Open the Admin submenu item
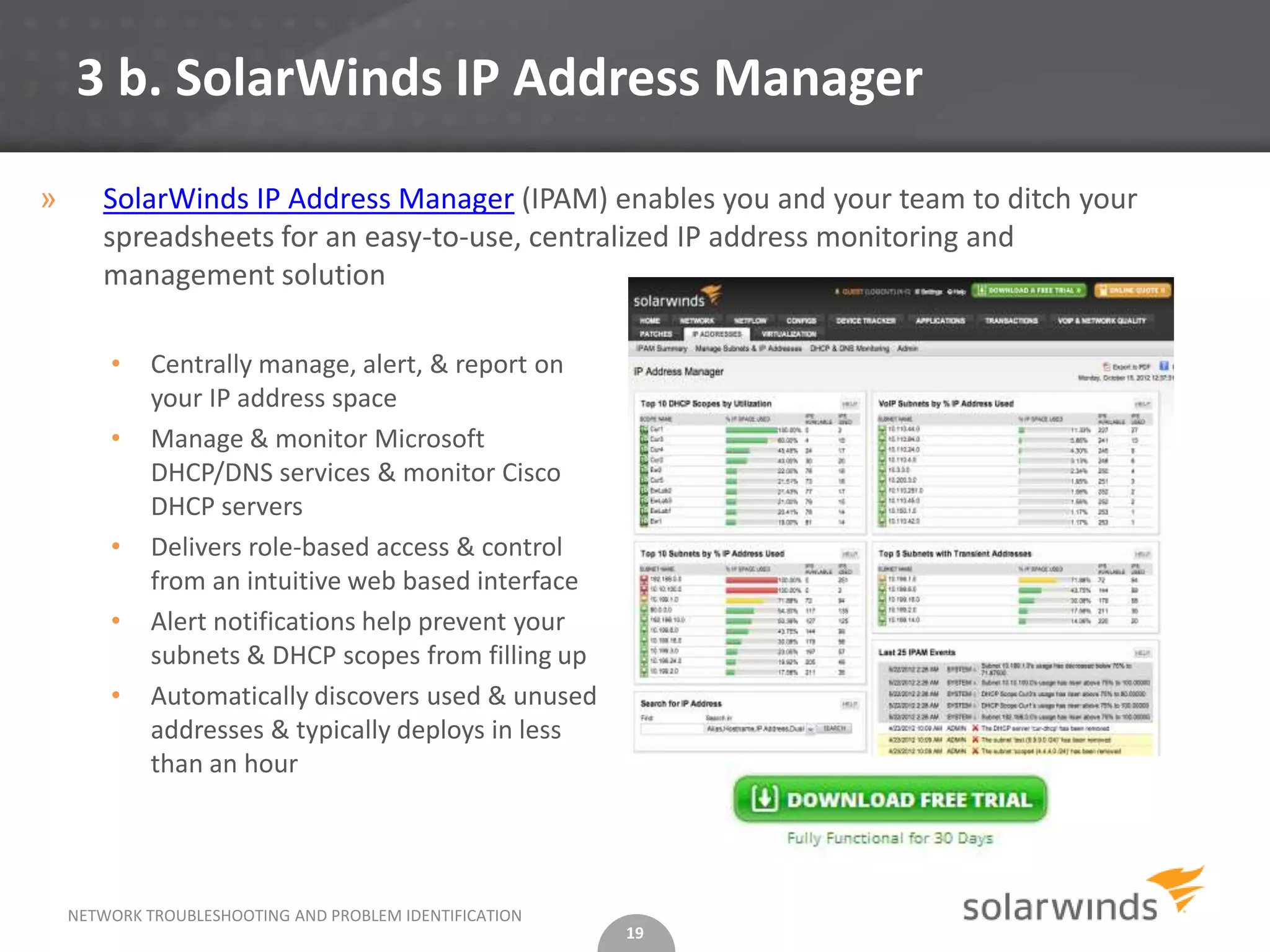This screenshot has width=1270, height=952. pos(907,348)
